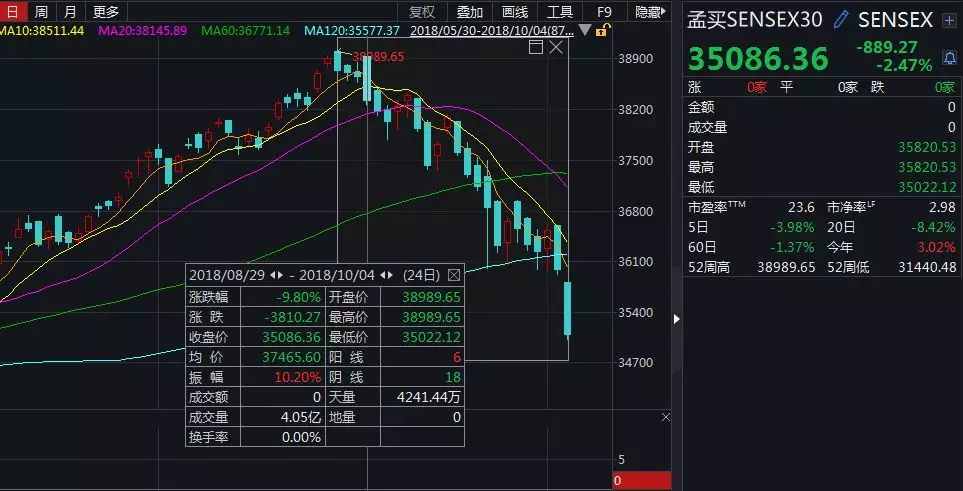The height and width of the screenshot is (491, 963).
Task: Click the pencil edit icon beside 孟买SENSEX30
Action: point(840,20)
